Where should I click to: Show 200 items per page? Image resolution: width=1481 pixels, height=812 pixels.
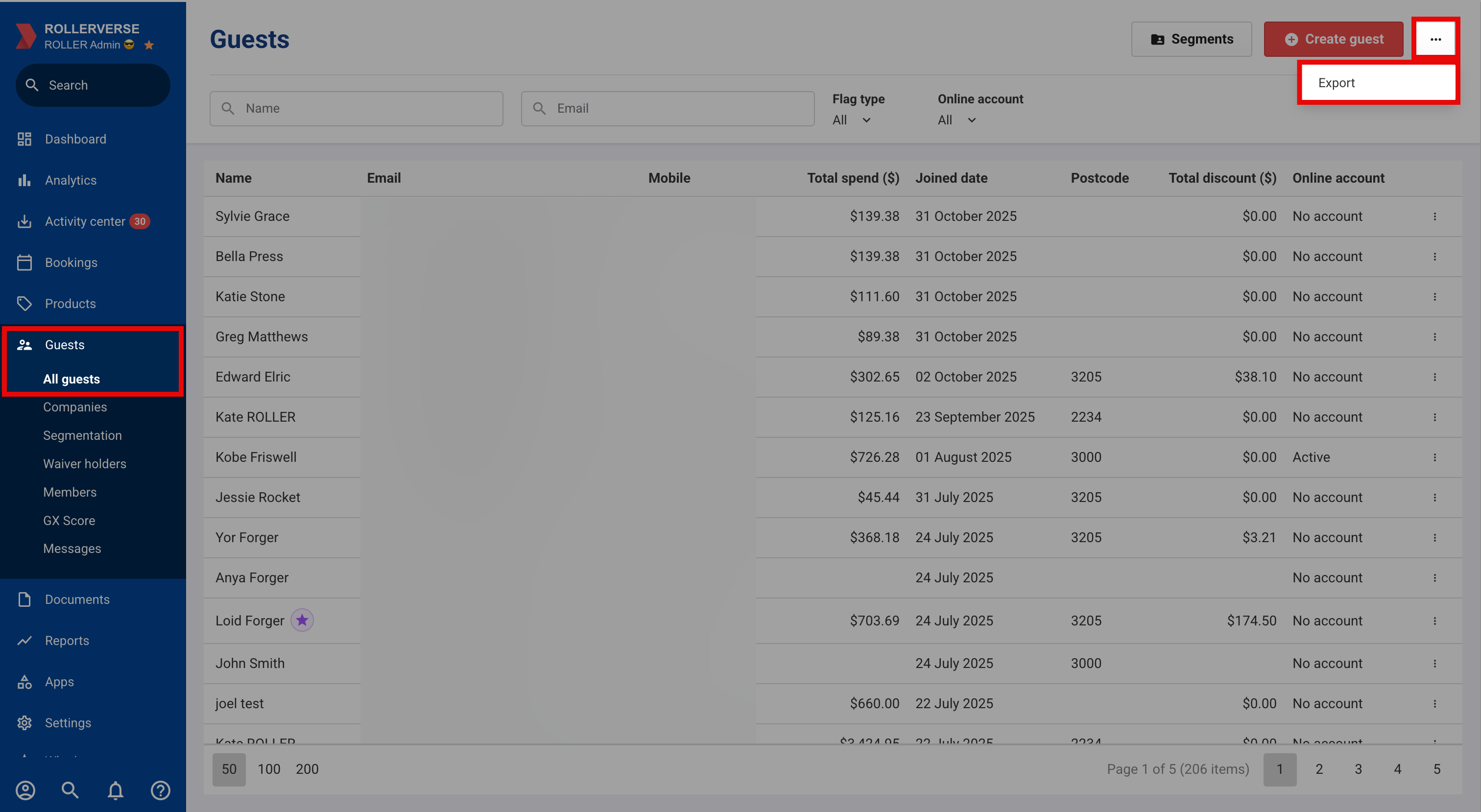(307, 769)
